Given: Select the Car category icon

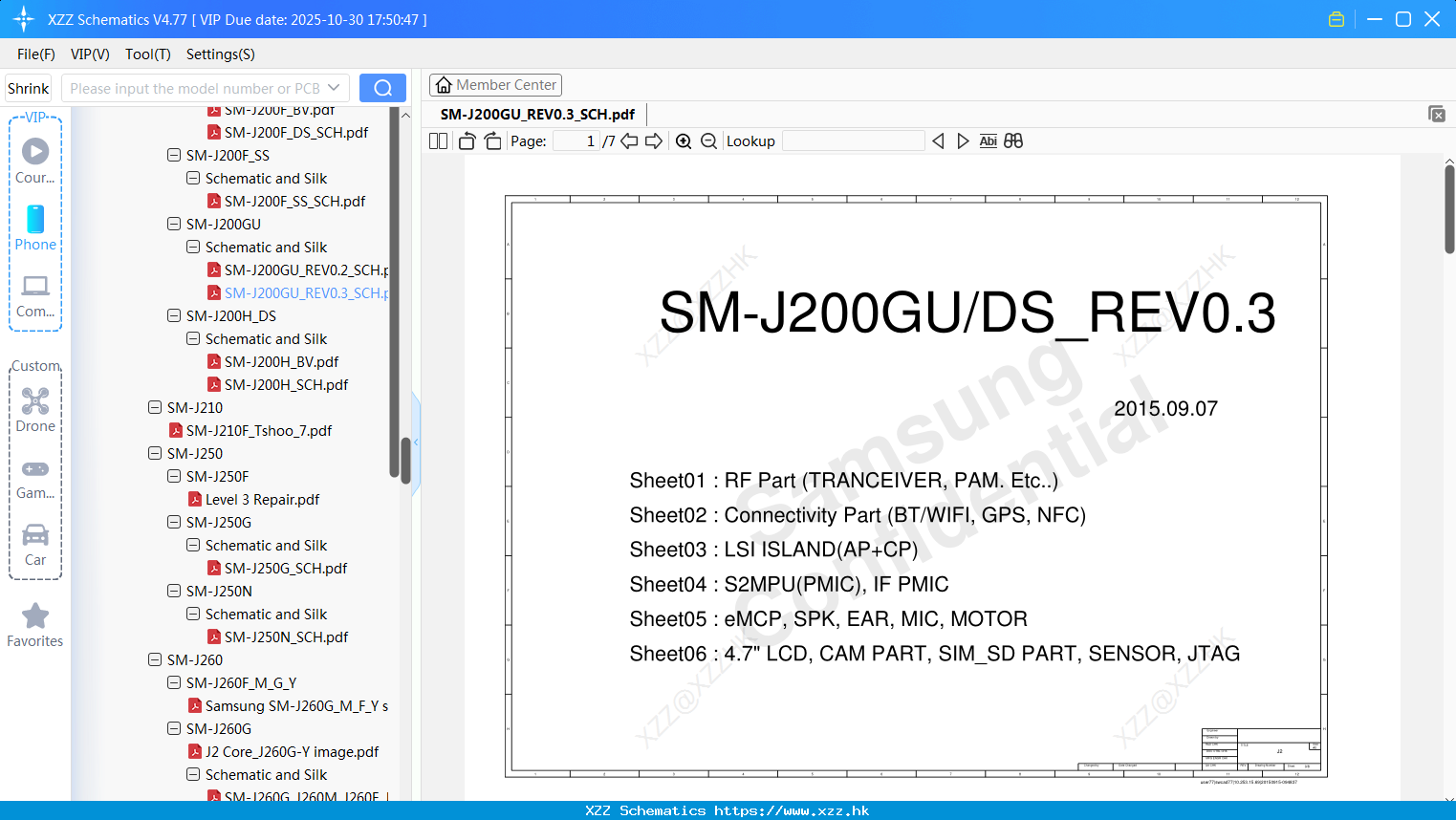Looking at the screenshot, I should click(x=35, y=535).
